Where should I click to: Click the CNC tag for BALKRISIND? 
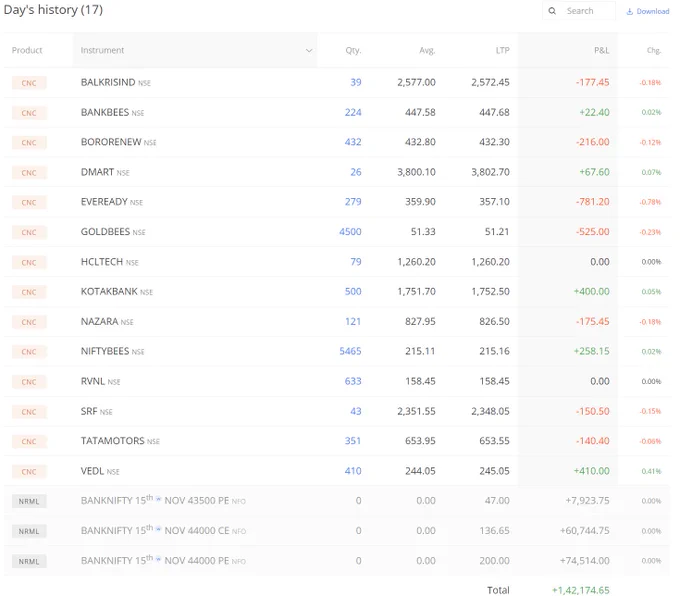point(29,83)
